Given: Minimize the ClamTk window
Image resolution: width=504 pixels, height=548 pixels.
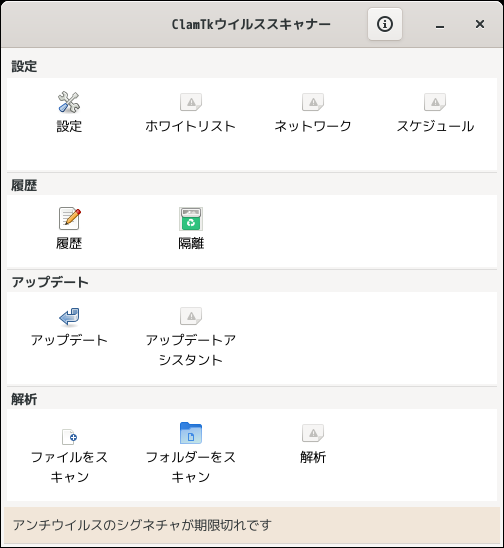Looking at the screenshot, I should (440, 25).
